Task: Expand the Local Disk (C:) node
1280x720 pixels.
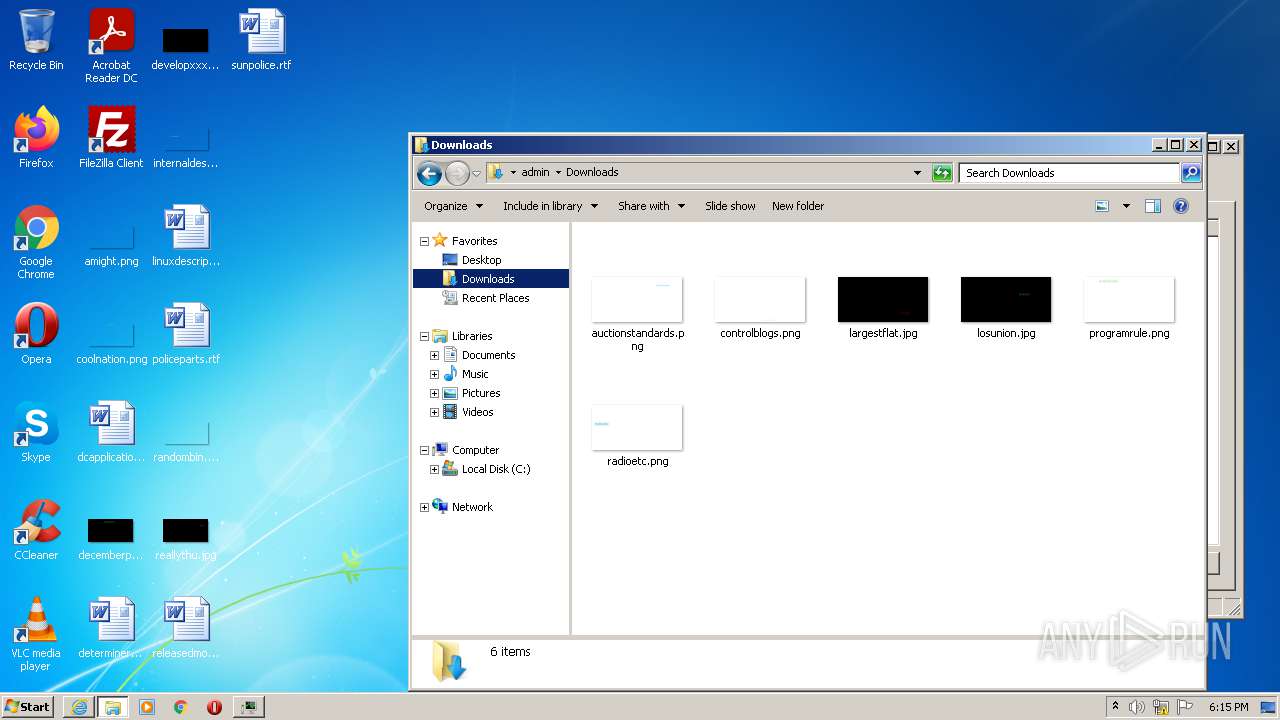Action: (x=434, y=469)
